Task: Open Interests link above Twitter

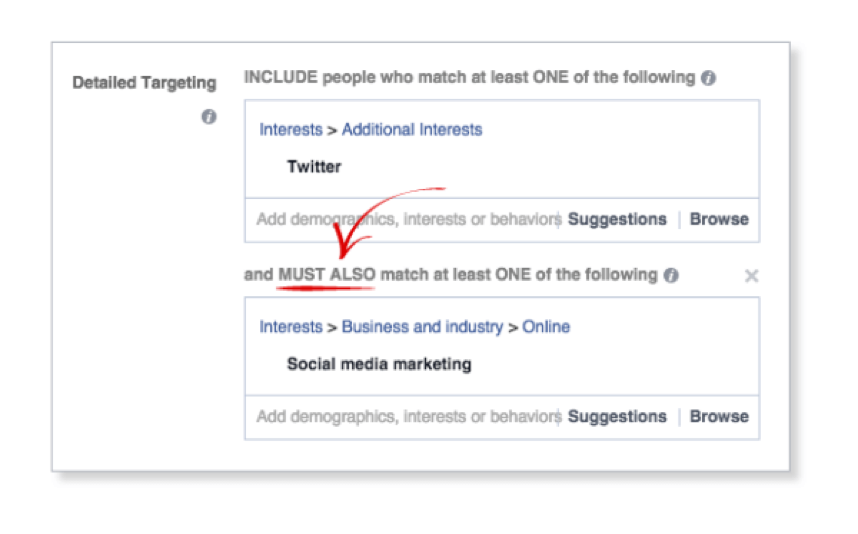Action: click(x=291, y=130)
